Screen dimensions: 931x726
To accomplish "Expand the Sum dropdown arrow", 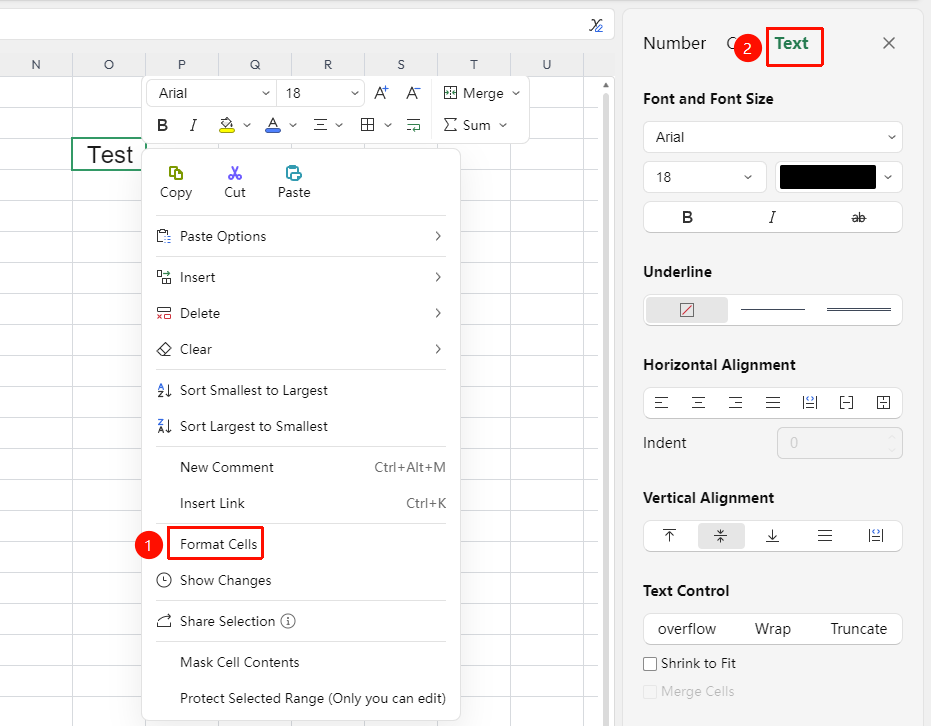I will pos(503,125).
